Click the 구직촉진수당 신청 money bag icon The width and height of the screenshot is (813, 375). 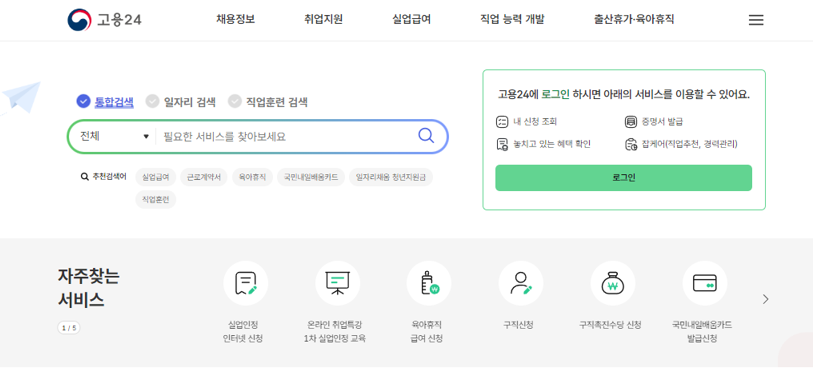[x=613, y=283]
